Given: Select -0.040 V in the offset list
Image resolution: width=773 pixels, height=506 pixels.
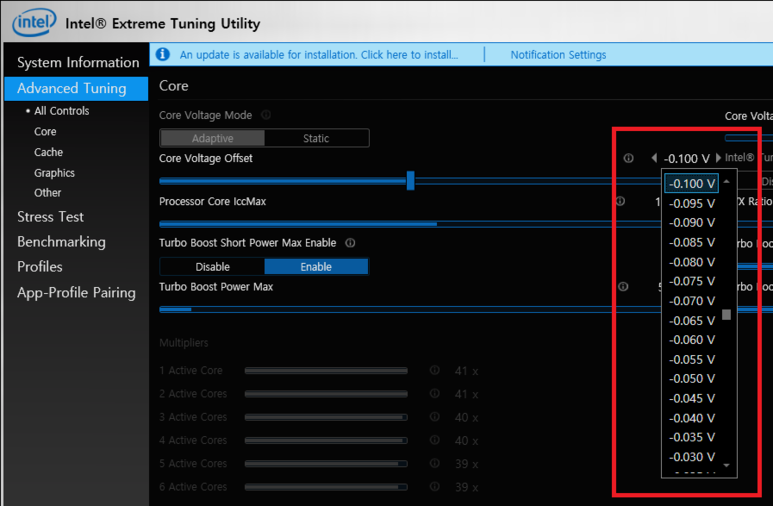Looking at the screenshot, I should 692,418.
